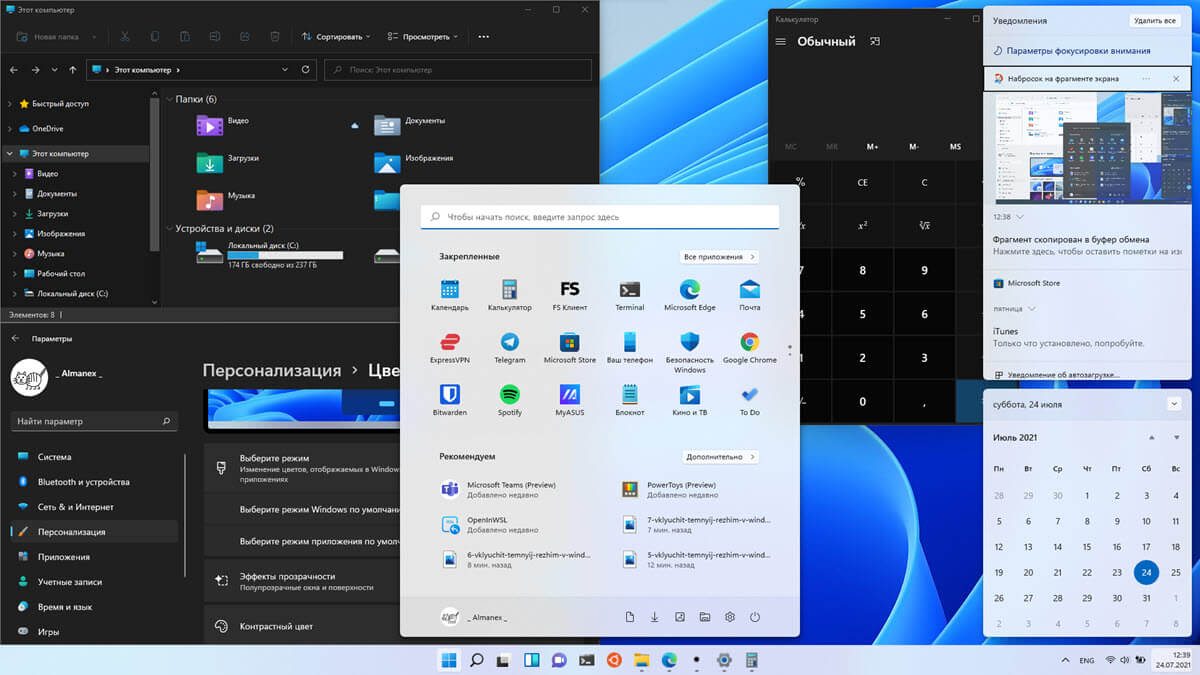Click the Start menu search field
Viewport: 1200px width, 675px height.
click(600, 217)
